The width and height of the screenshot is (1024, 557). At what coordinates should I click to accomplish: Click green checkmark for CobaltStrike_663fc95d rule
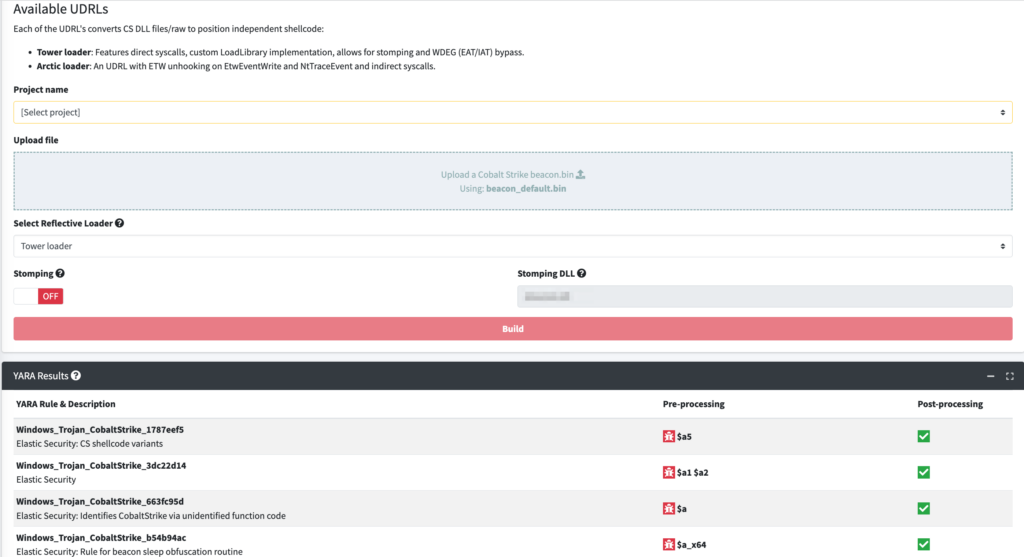[923, 508]
